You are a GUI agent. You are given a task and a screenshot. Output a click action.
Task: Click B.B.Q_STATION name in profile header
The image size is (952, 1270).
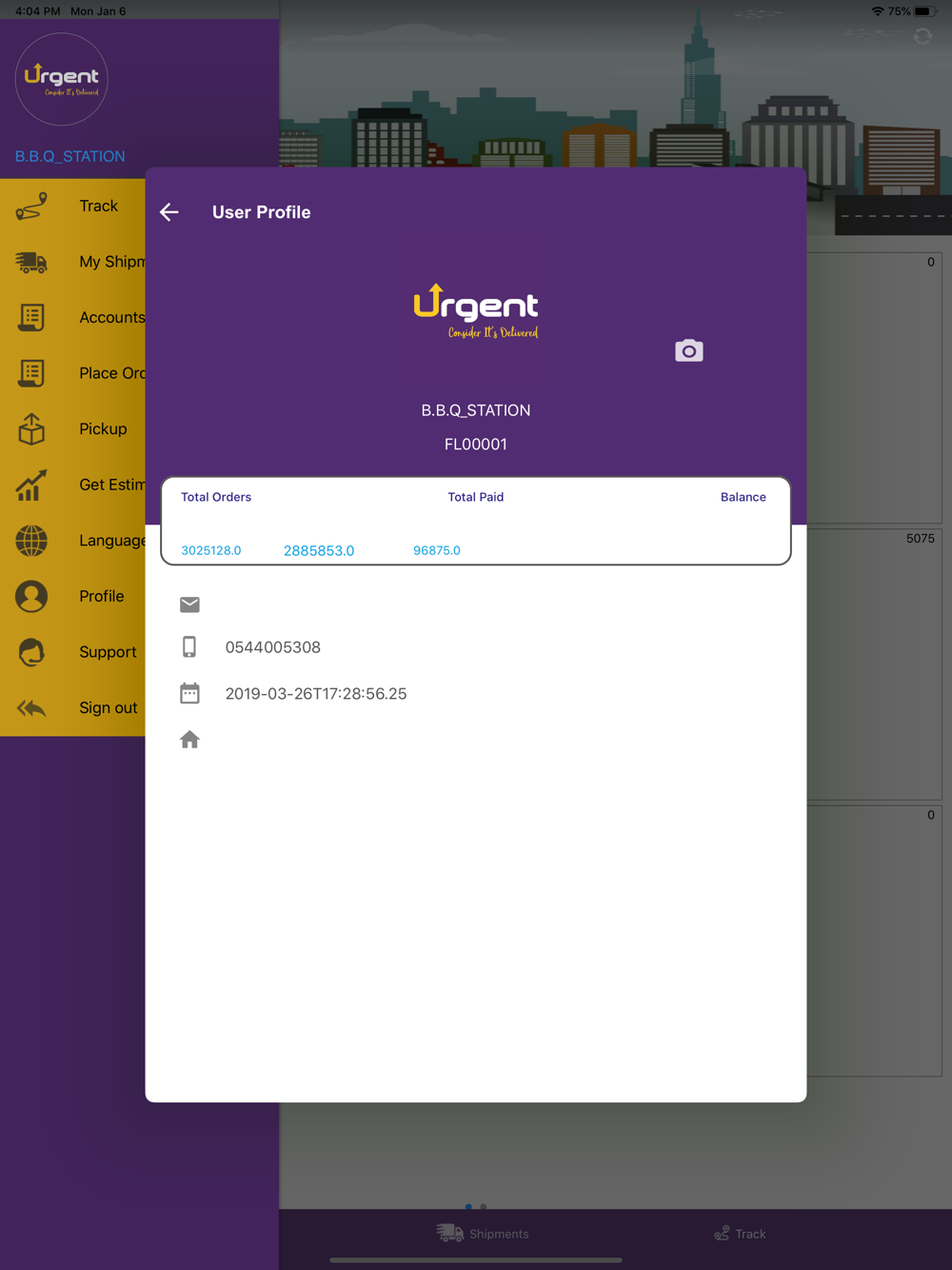pyautogui.click(x=476, y=410)
